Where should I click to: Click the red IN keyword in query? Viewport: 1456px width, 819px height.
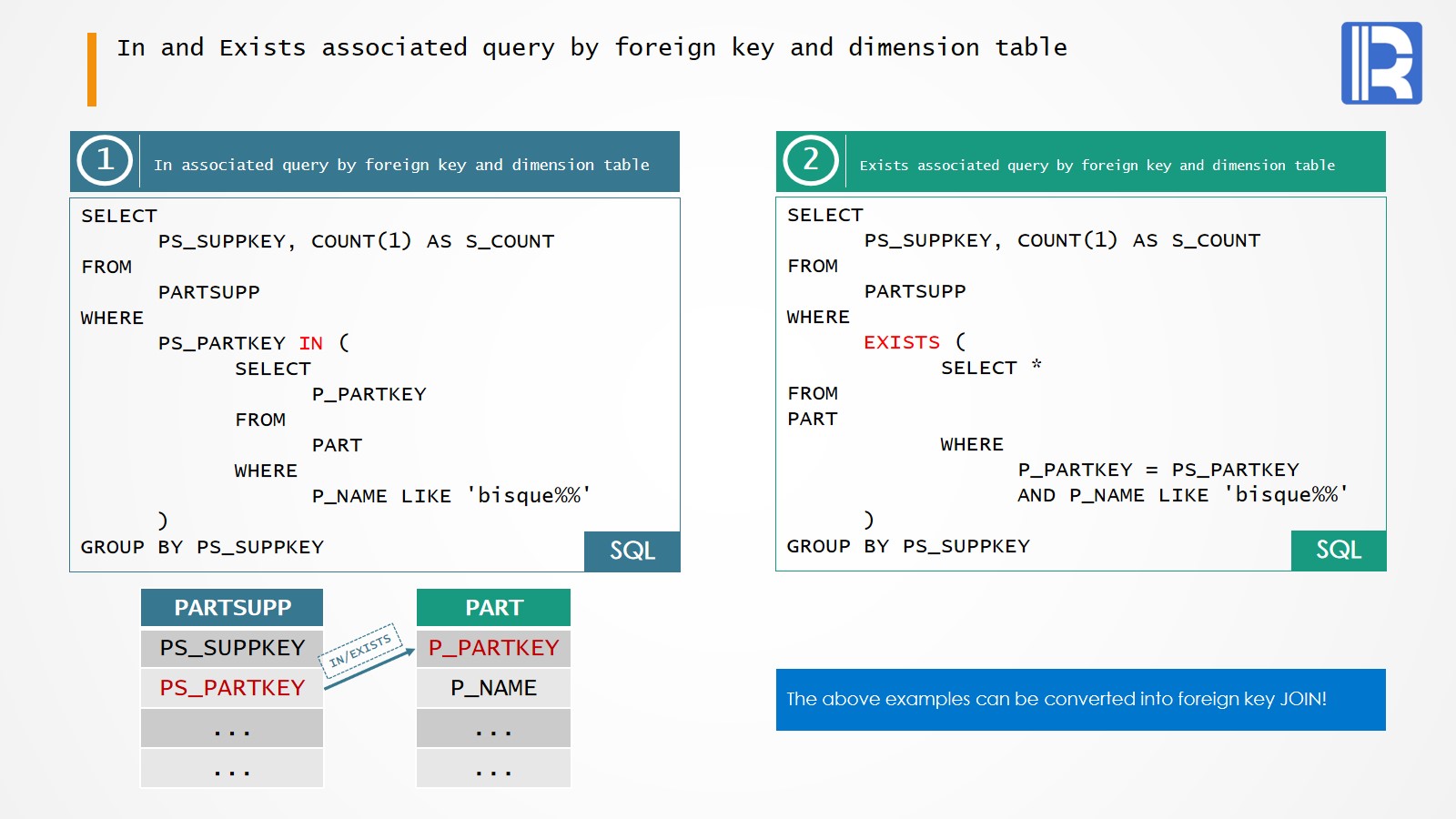[310, 343]
